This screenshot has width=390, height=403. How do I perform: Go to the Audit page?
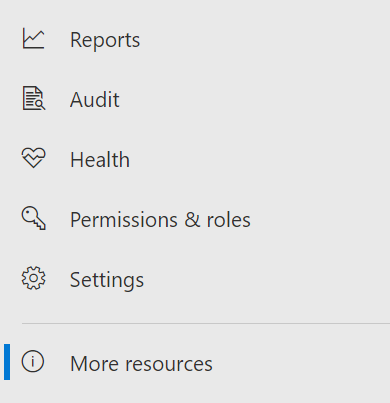(x=94, y=100)
